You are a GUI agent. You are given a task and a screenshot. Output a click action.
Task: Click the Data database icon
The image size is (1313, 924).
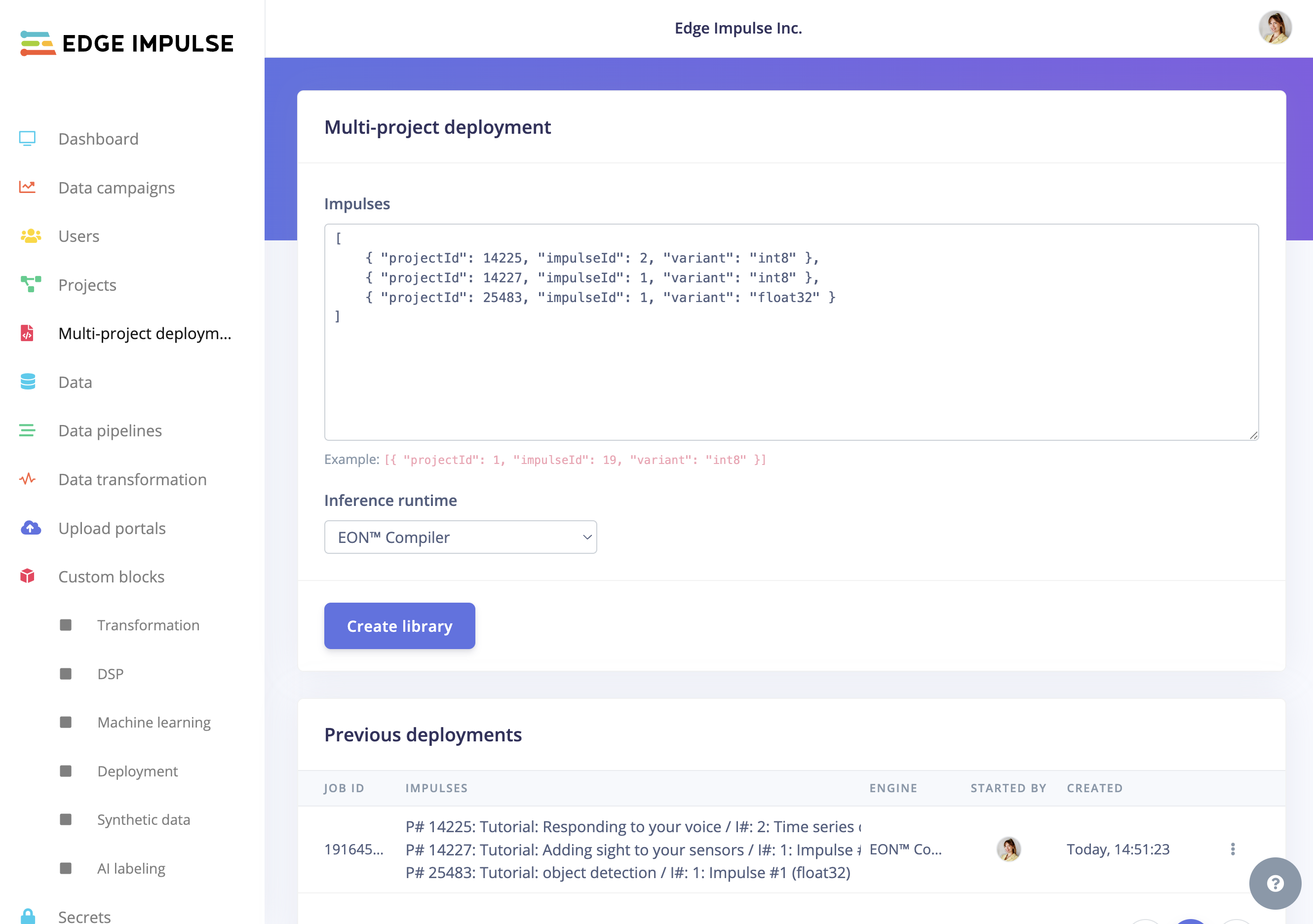coord(28,382)
